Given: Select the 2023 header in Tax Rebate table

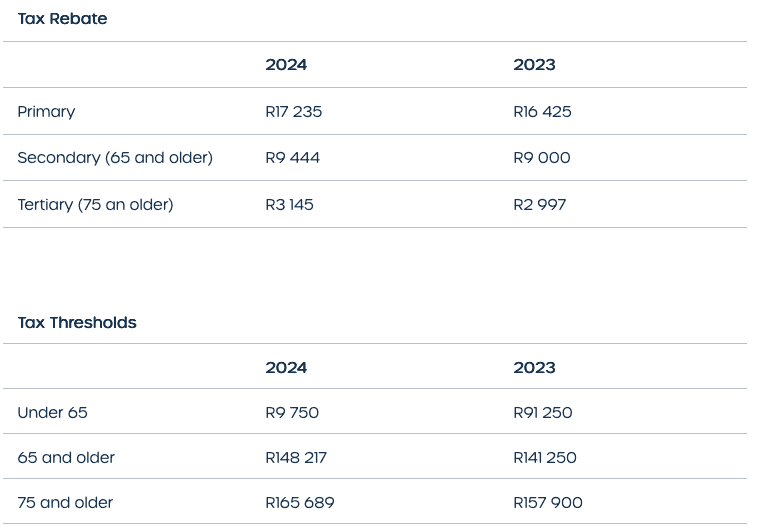Looking at the screenshot, I should (x=534, y=65).
